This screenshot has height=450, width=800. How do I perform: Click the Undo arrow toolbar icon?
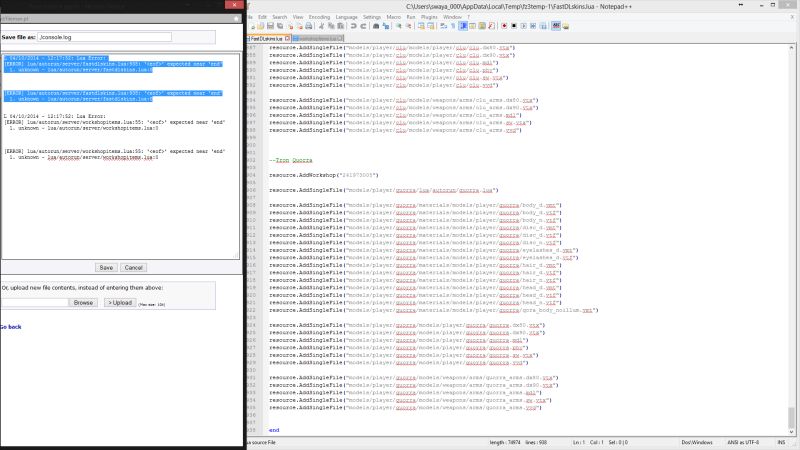(x=353, y=26)
